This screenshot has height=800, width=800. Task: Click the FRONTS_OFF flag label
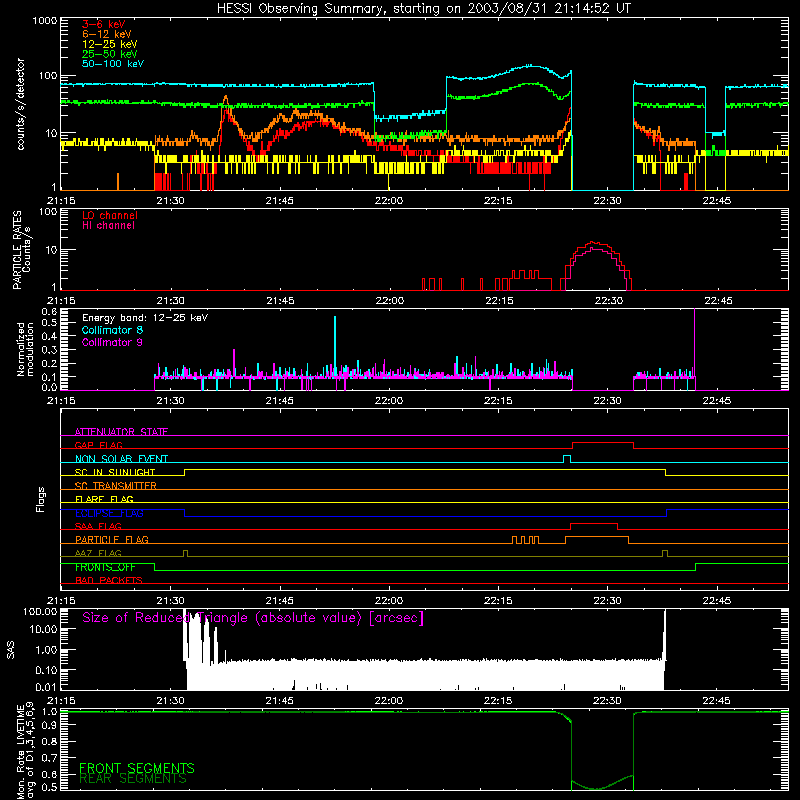click(x=105, y=567)
